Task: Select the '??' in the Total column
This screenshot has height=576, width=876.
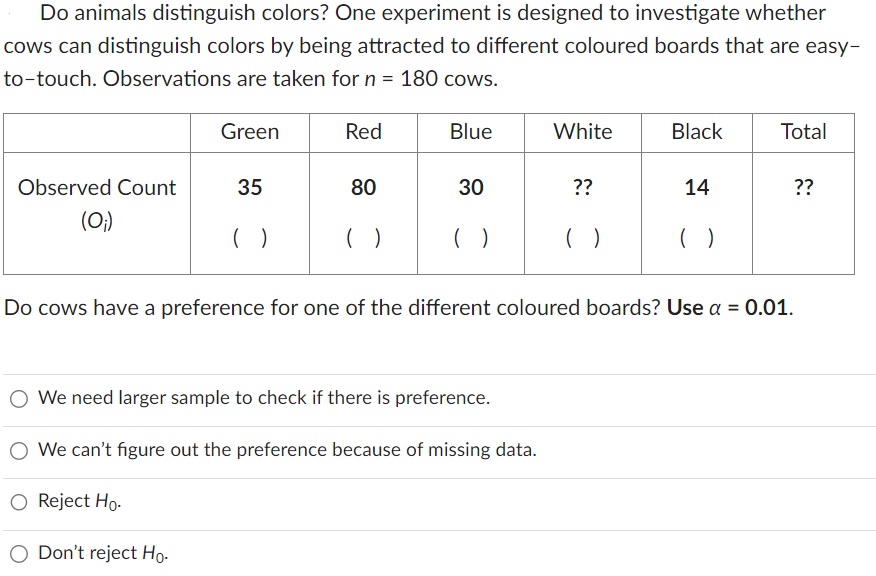Action: click(x=804, y=186)
